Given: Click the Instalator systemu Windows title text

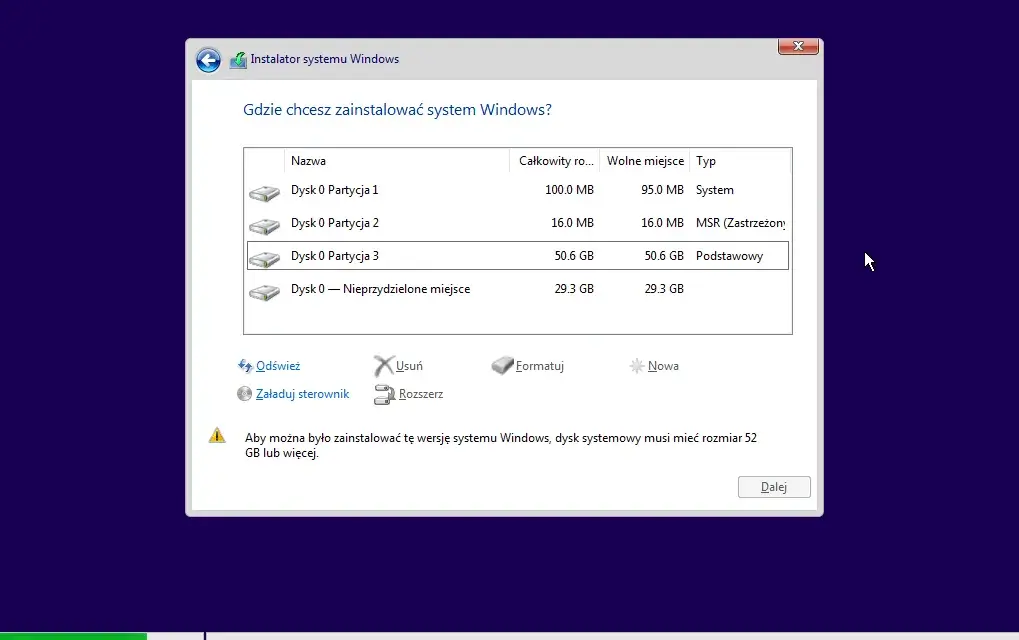Looking at the screenshot, I should (x=324, y=59).
